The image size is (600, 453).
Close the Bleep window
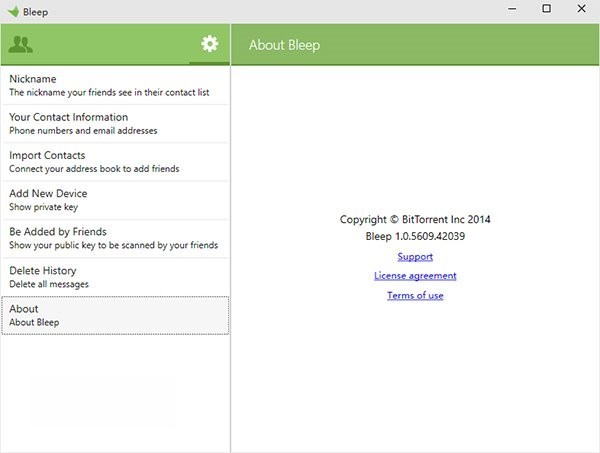[581, 8]
